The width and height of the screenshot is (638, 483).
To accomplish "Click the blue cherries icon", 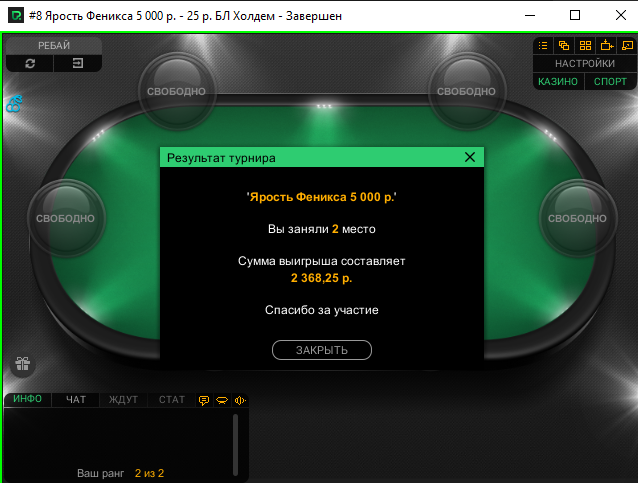I will point(14,104).
